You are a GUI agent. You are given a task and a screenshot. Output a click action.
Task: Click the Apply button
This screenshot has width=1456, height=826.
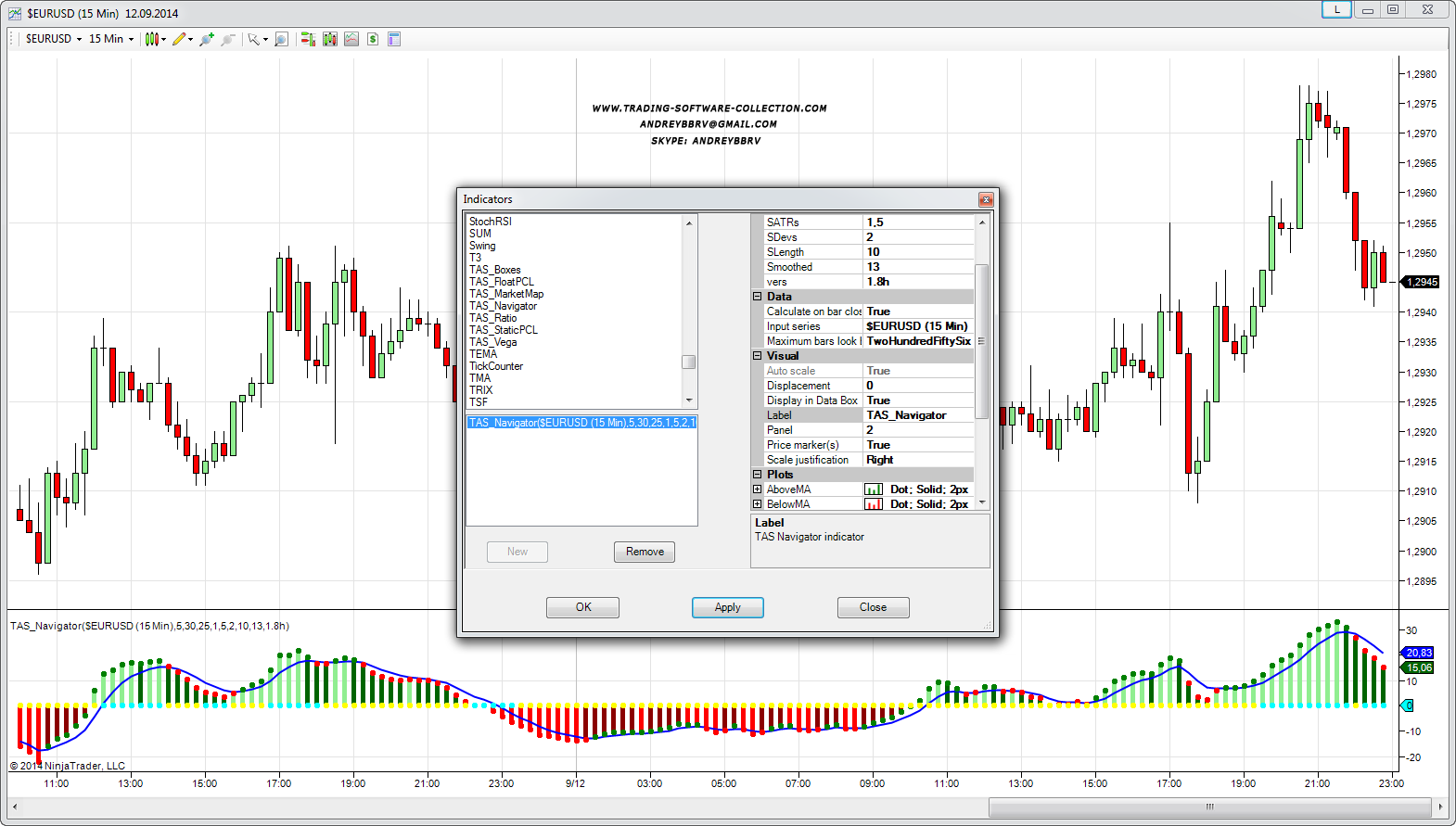point(727,607)
